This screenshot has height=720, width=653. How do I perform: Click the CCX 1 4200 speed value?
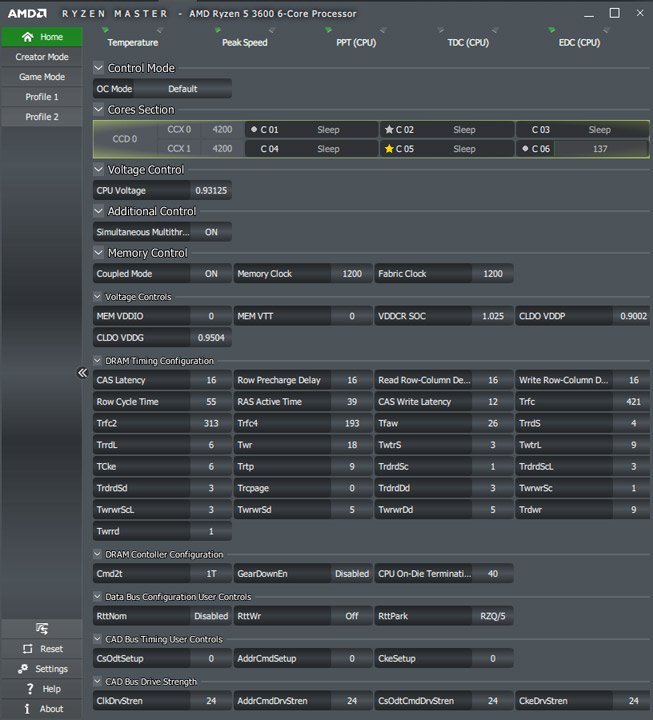(x=222, y=149)
